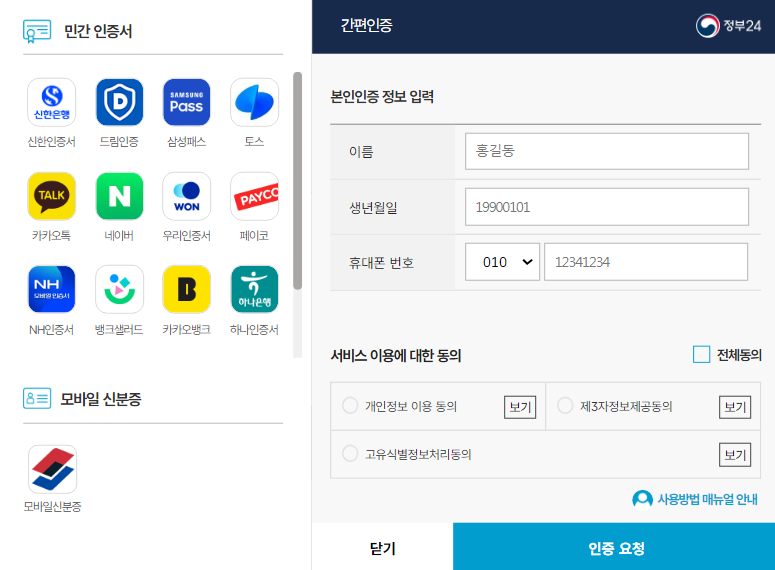Select the 고유식별정보처리동의 radio button
Image resolution: width=775 pixels, height=570 pixels.
coord(350,453)
